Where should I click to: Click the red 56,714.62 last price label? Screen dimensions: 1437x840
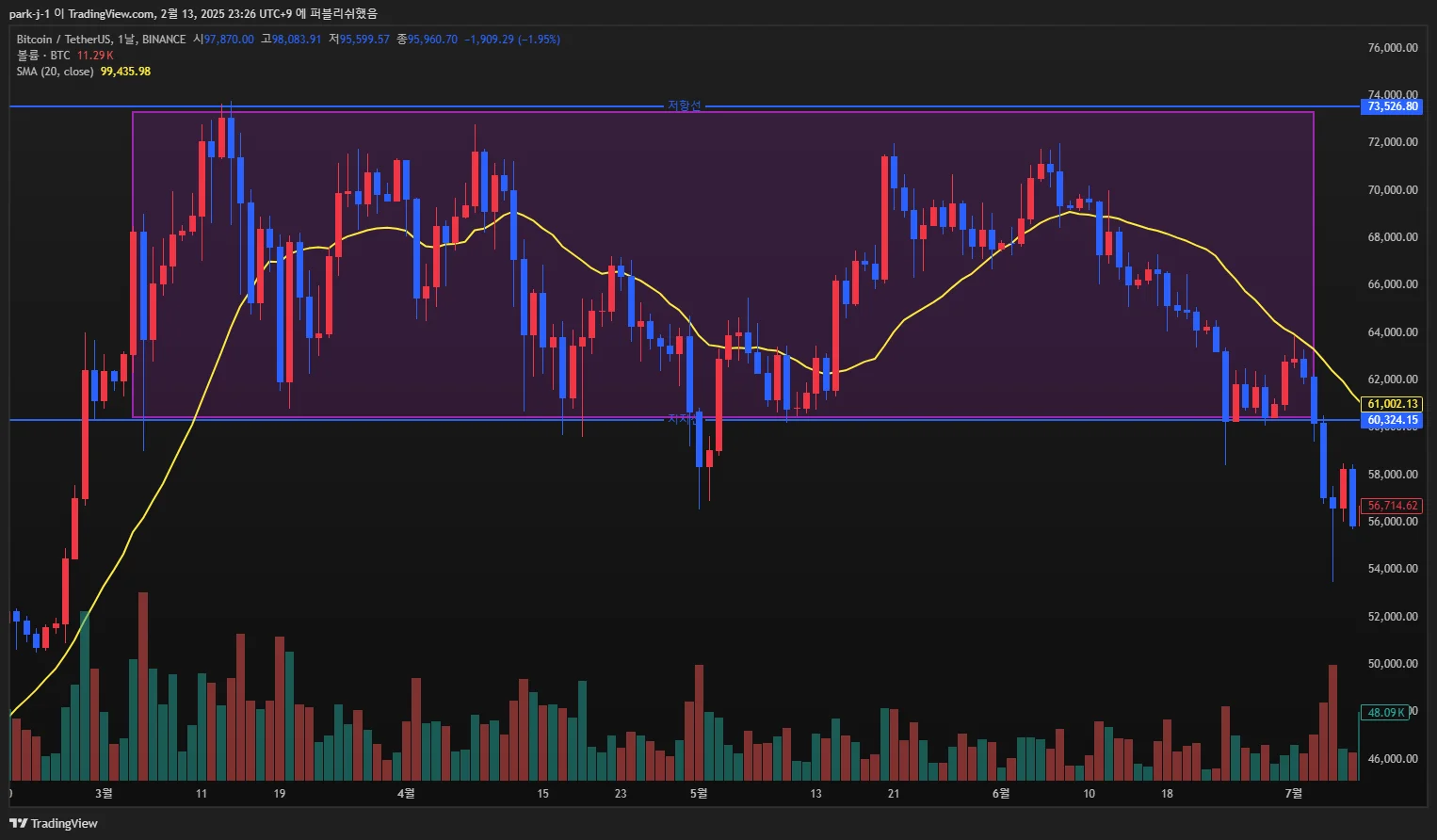(1392, 506)
